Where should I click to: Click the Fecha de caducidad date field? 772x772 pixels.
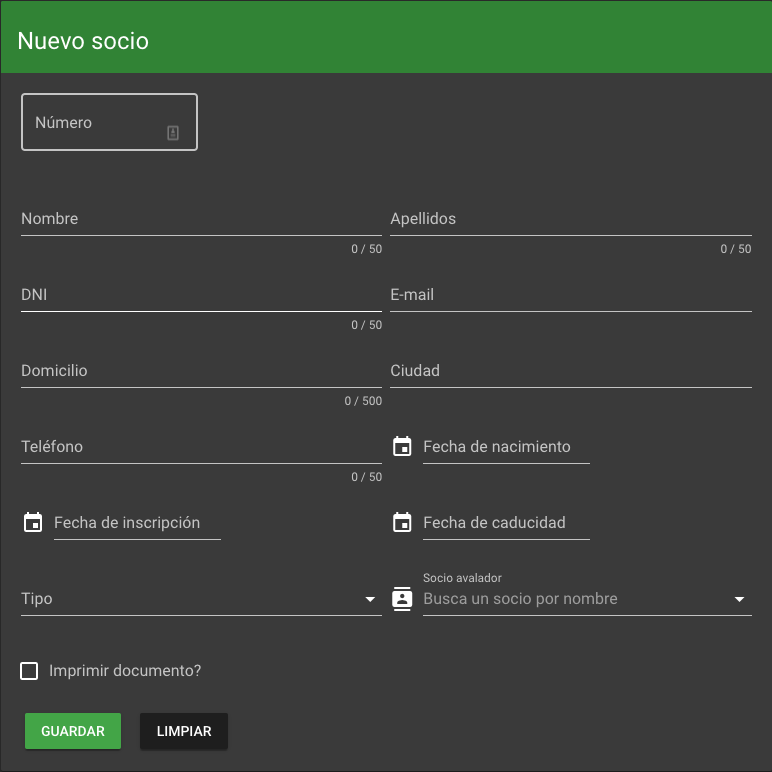506,523
